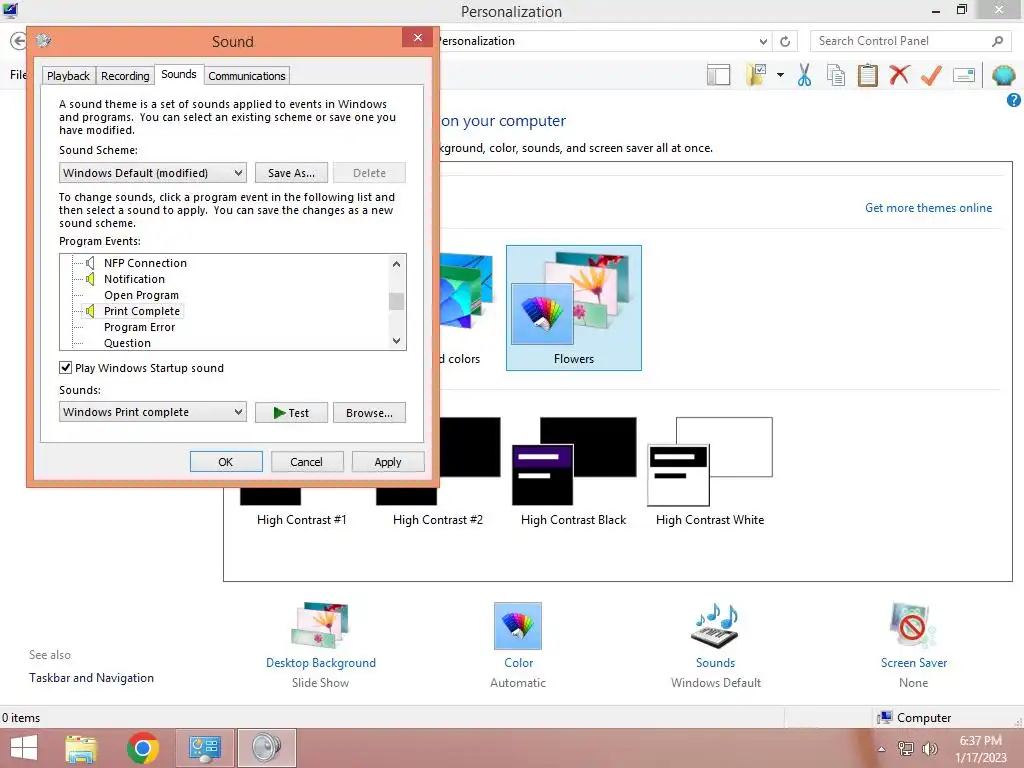
Task: Click the speaker icon beside Print Complete
Action: [90, 311]
